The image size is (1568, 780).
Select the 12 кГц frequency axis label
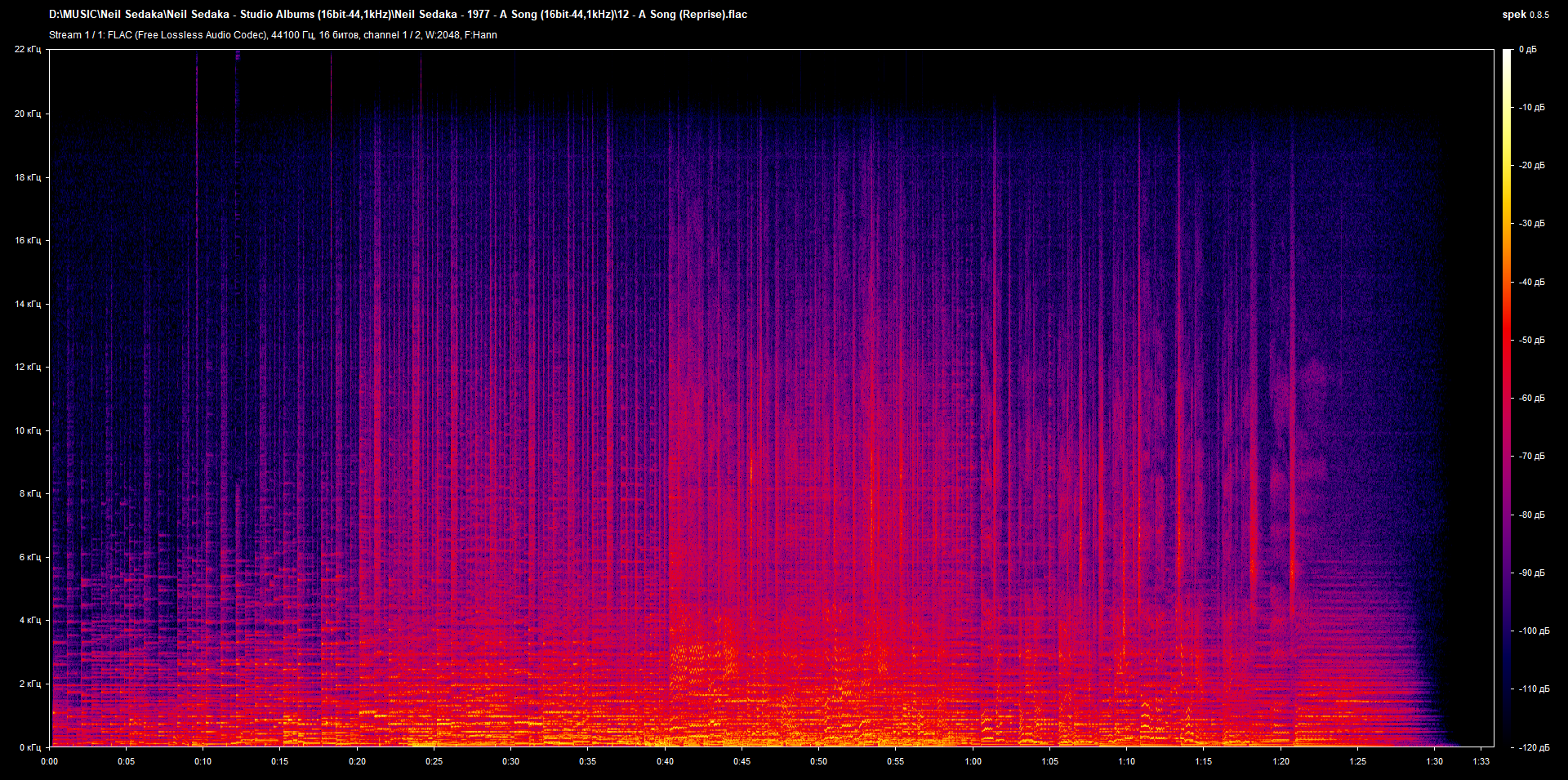(x=28, y=367)
